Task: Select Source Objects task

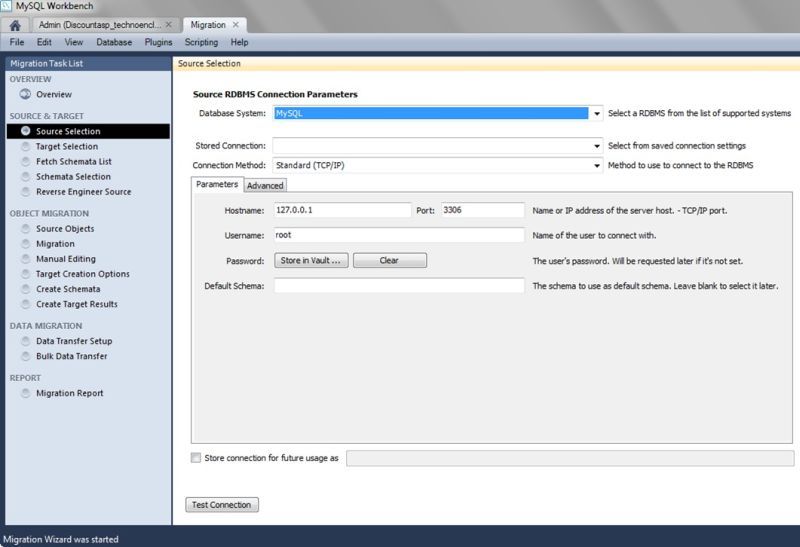Action: click(65, 229)
